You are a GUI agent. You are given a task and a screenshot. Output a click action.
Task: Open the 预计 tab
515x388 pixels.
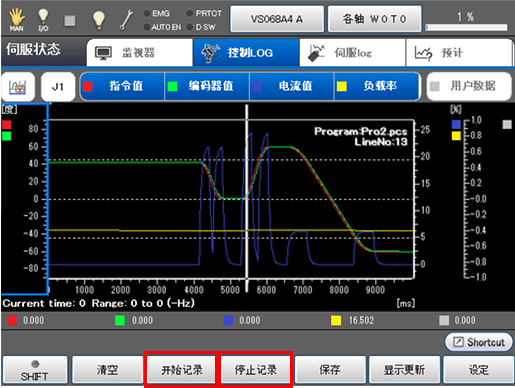(x=459, y=53)
